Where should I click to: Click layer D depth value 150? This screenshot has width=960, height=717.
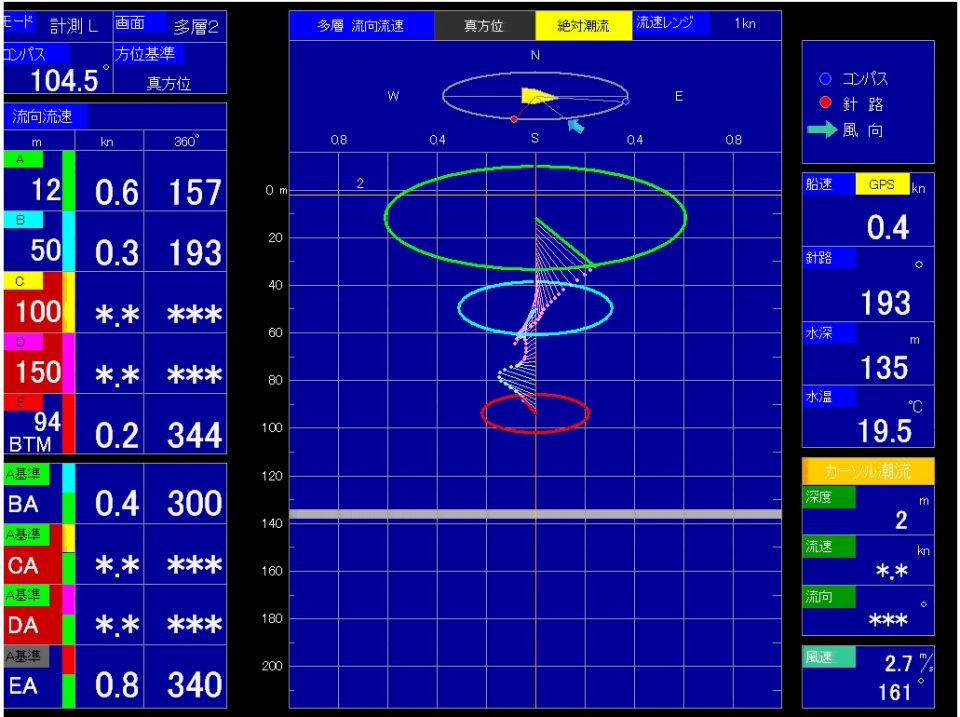pyautogui.click(x=38, y=372)
